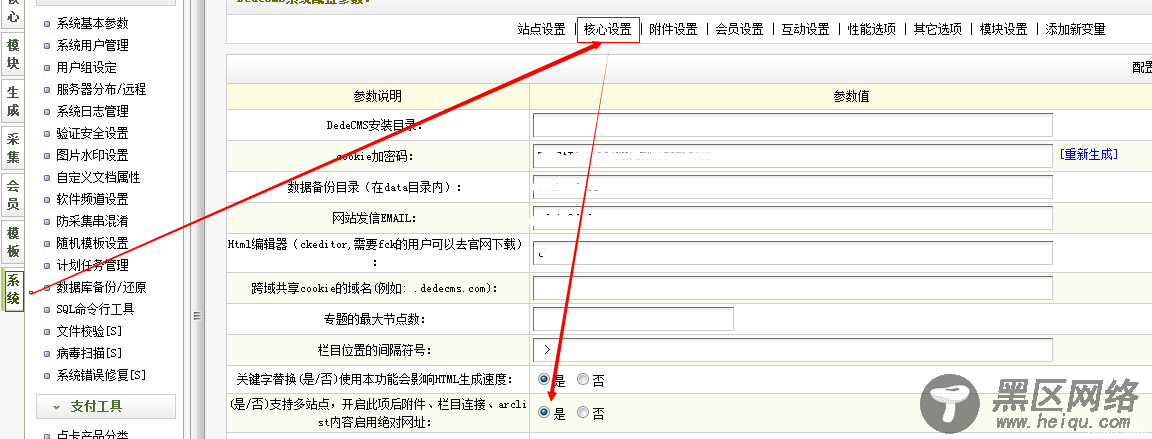
Task: Open 系统日志管理
Action: pos(92,112)
